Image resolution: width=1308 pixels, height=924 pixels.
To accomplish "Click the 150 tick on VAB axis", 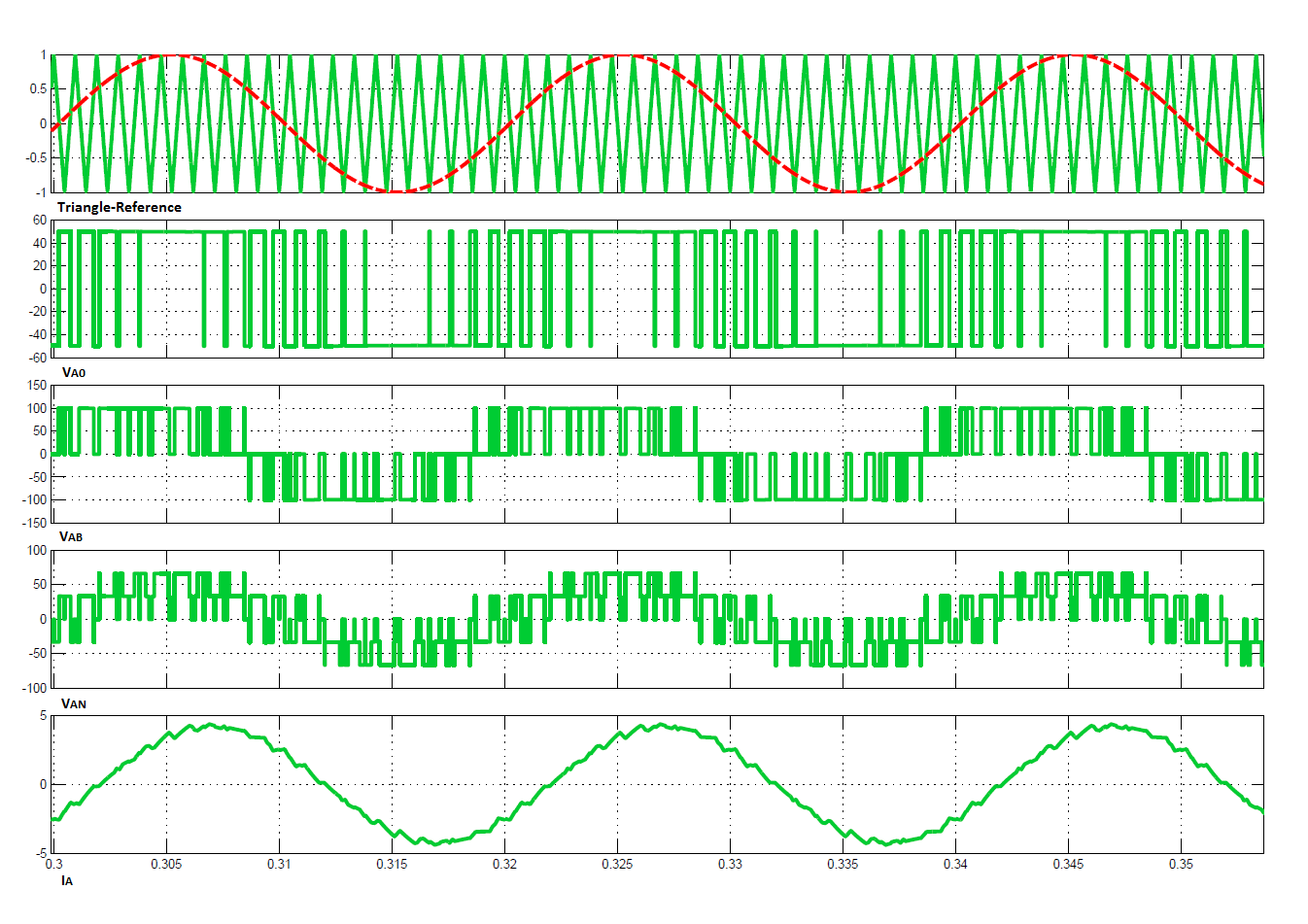I will click(x=37, y=386).
